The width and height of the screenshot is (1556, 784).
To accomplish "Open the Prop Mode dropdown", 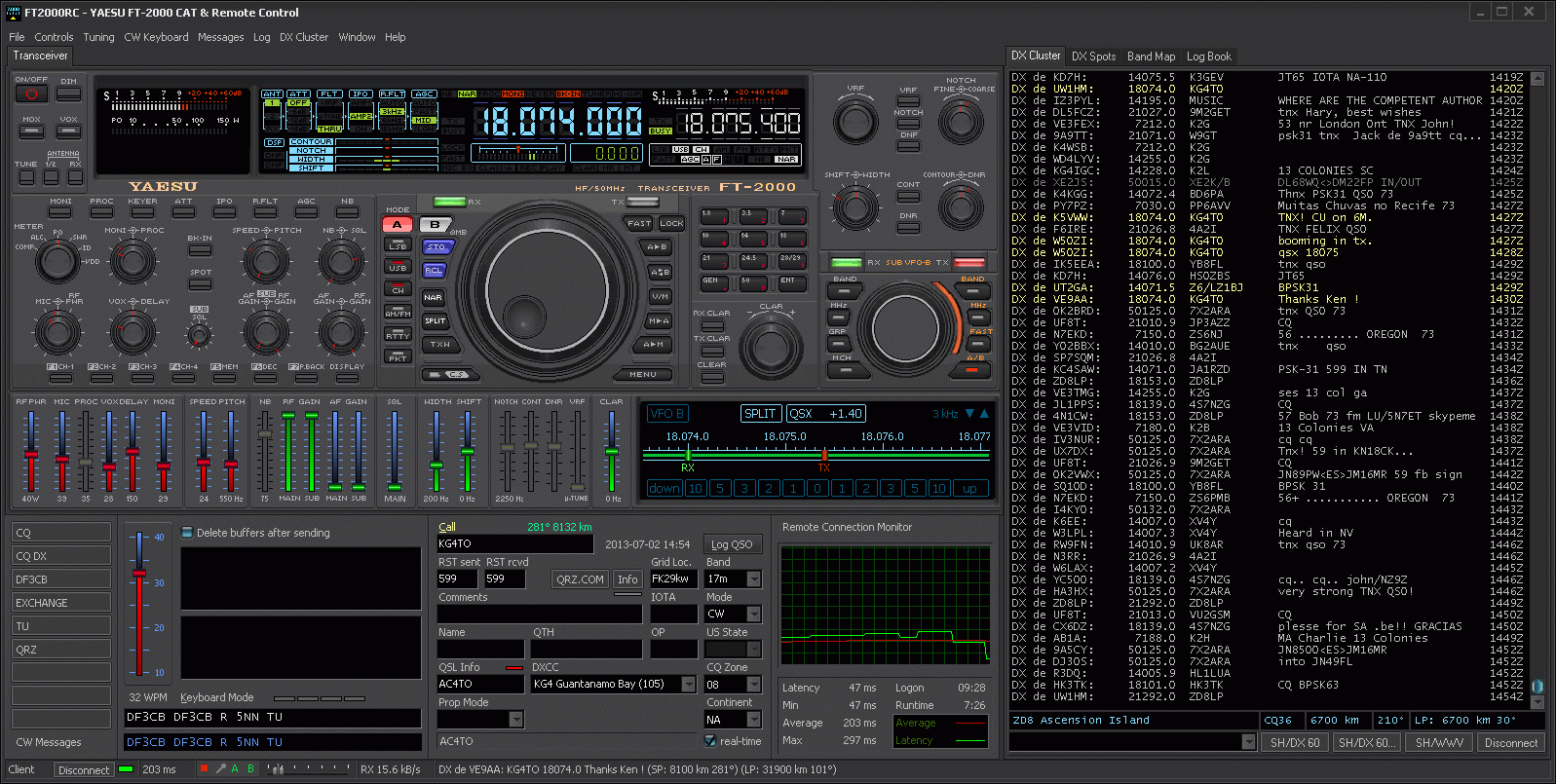I will click(516, 720).
